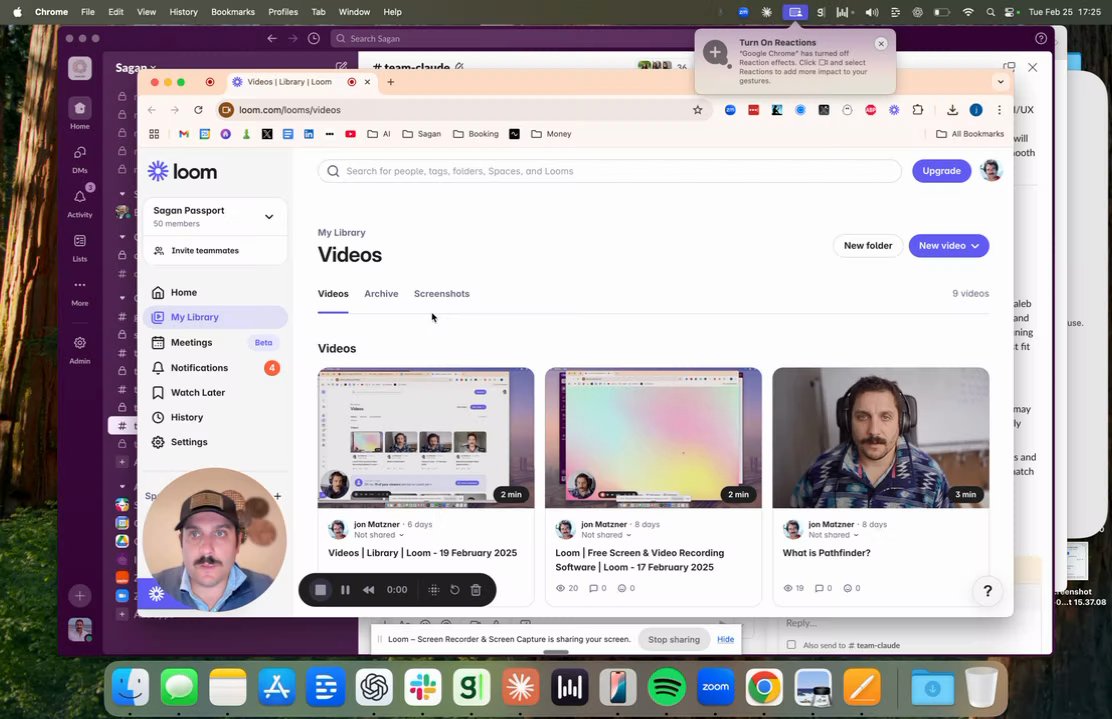This screenshot has height=719, width=1112.
Task: Select My Library in sidebar
Action: click(x=216, y=317)
